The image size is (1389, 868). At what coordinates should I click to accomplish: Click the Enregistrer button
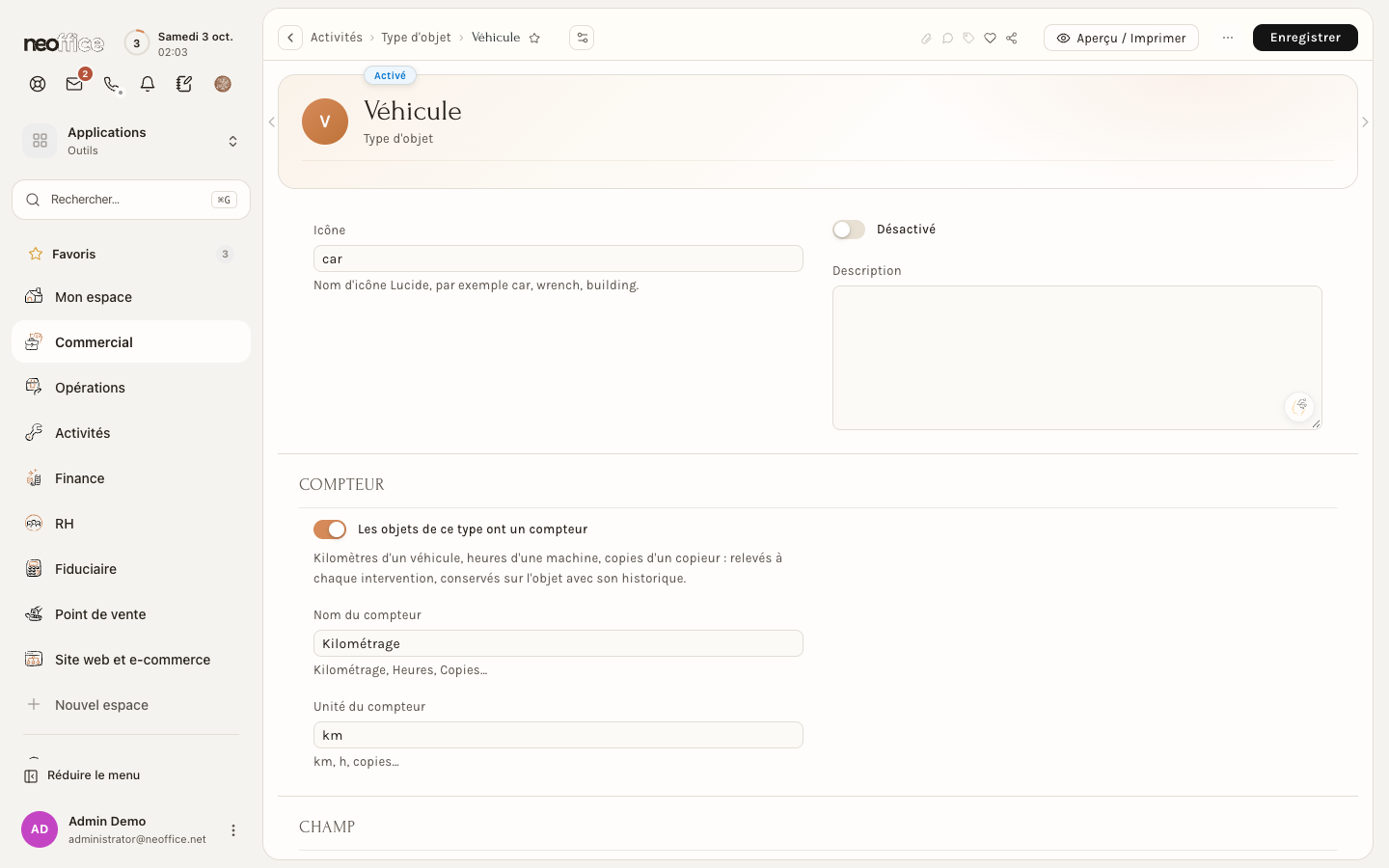point(1305,38)
